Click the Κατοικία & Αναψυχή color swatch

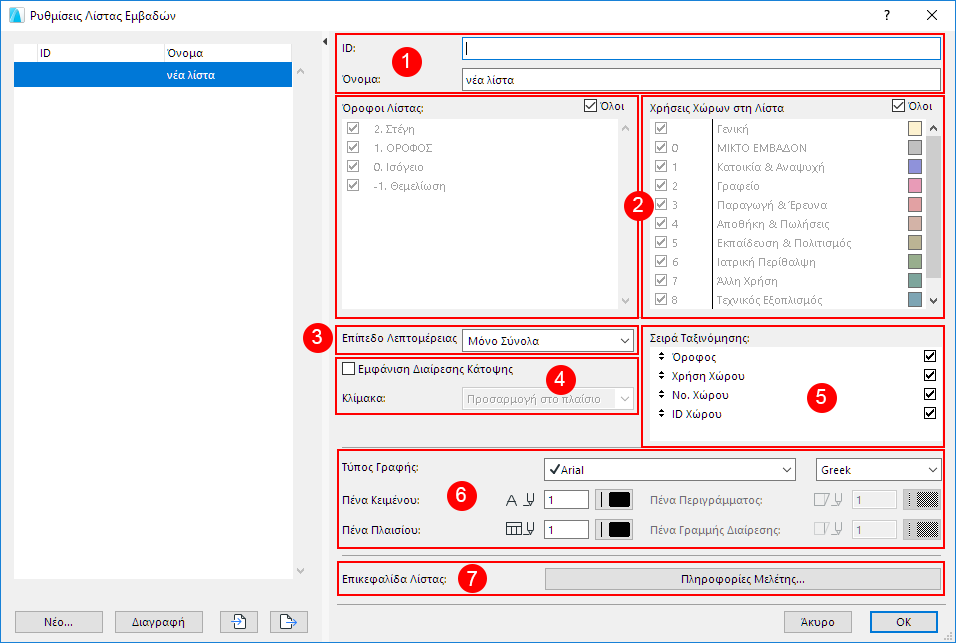pos(915,166)
